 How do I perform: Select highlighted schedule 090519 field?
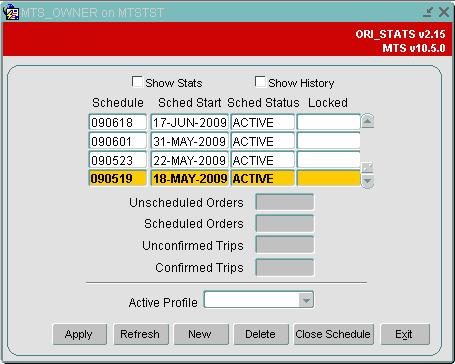tap(118, 178)
